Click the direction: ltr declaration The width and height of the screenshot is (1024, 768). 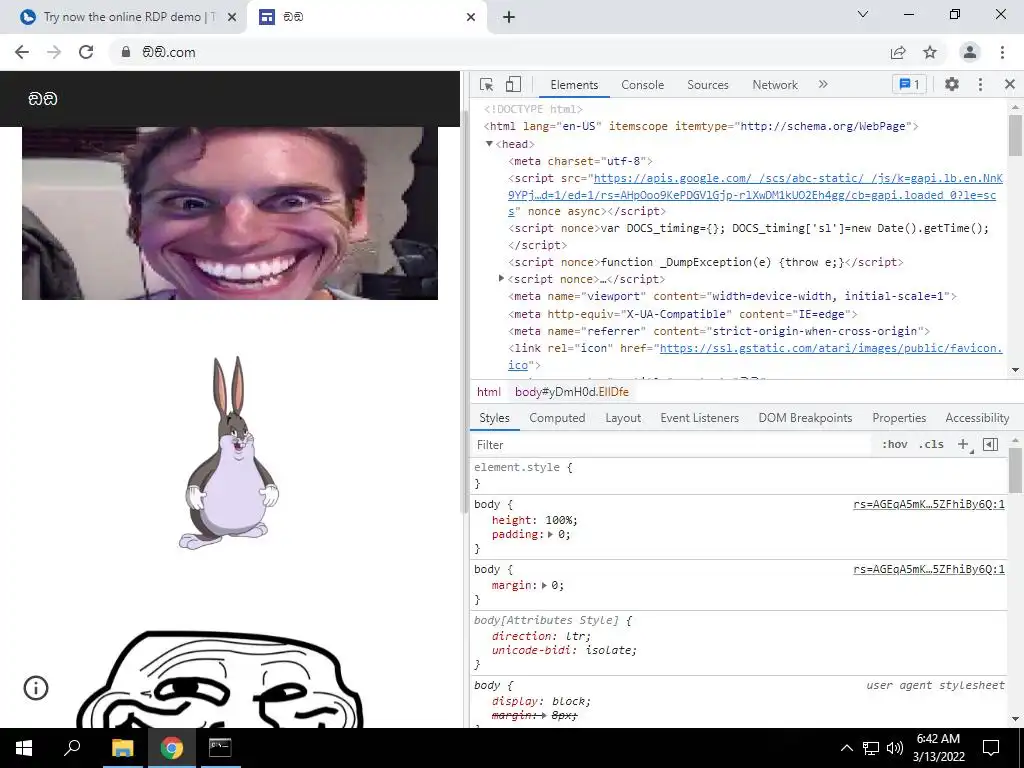(541, 635)
